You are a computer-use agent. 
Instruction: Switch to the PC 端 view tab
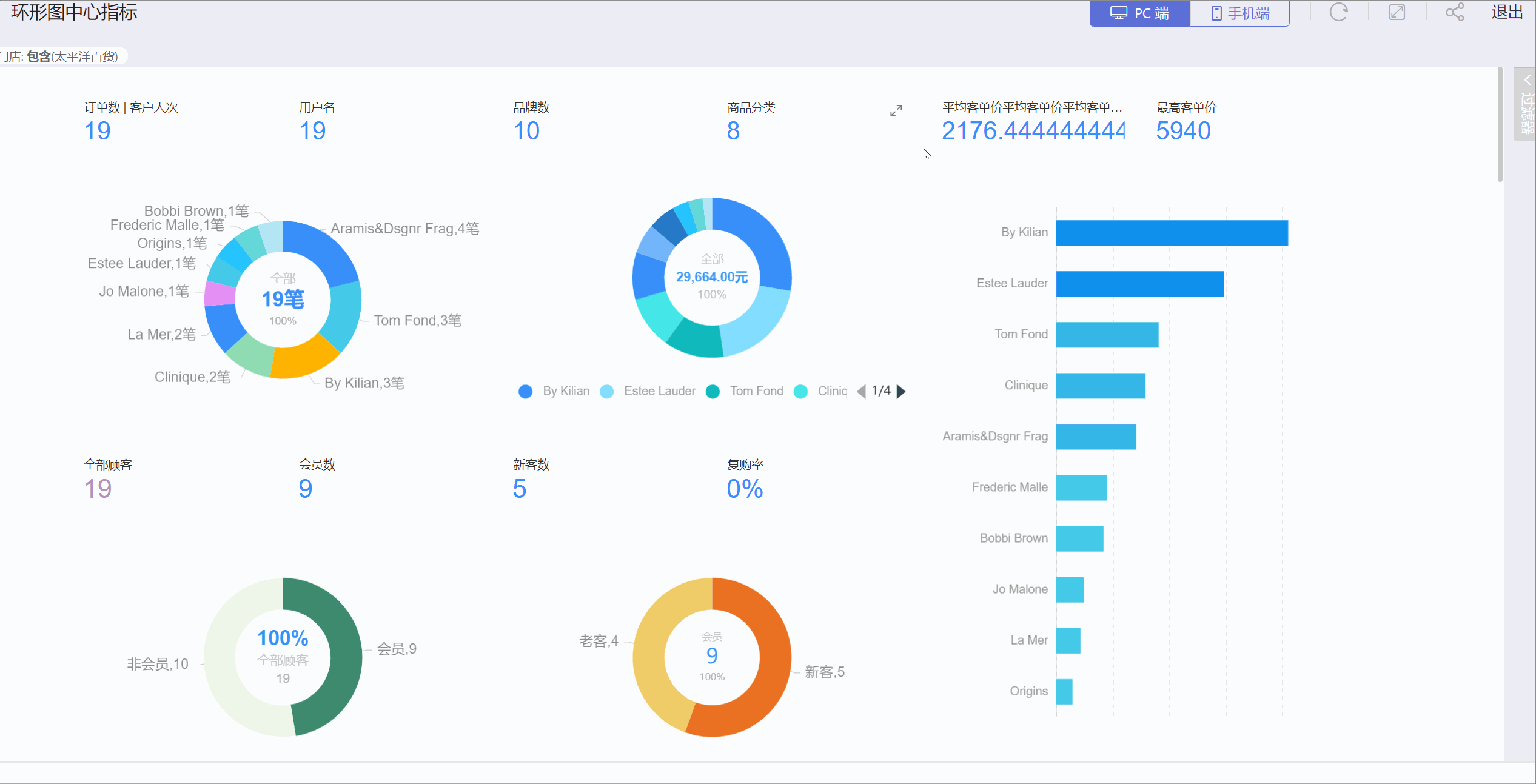1139,13
